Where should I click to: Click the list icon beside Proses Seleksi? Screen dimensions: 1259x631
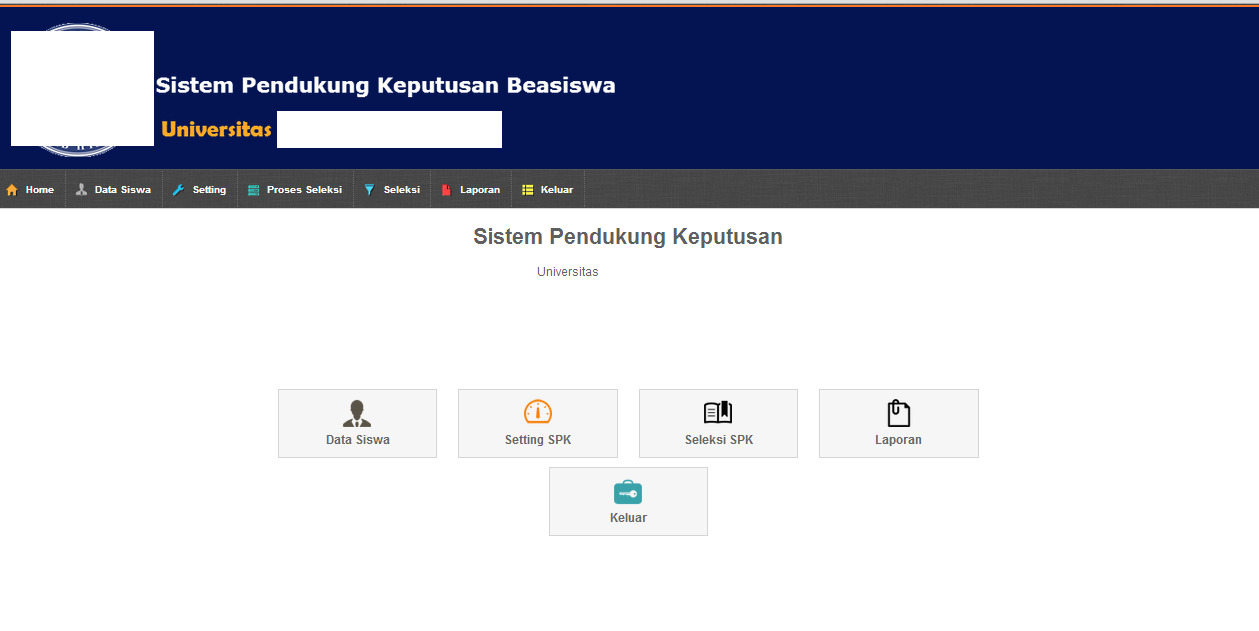[x=253, y=190]
